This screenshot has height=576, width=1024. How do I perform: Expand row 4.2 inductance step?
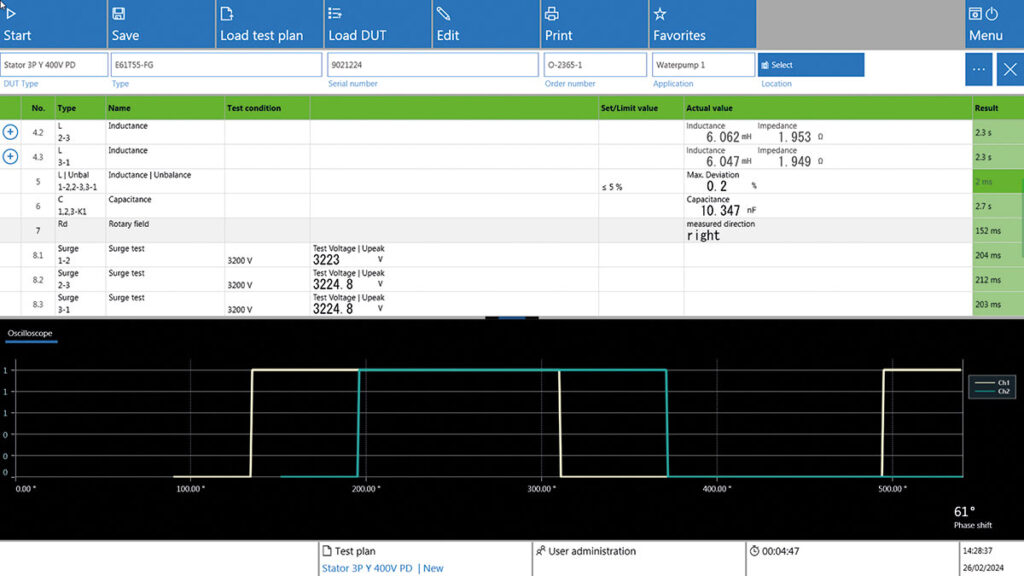(x=11, y=132)
